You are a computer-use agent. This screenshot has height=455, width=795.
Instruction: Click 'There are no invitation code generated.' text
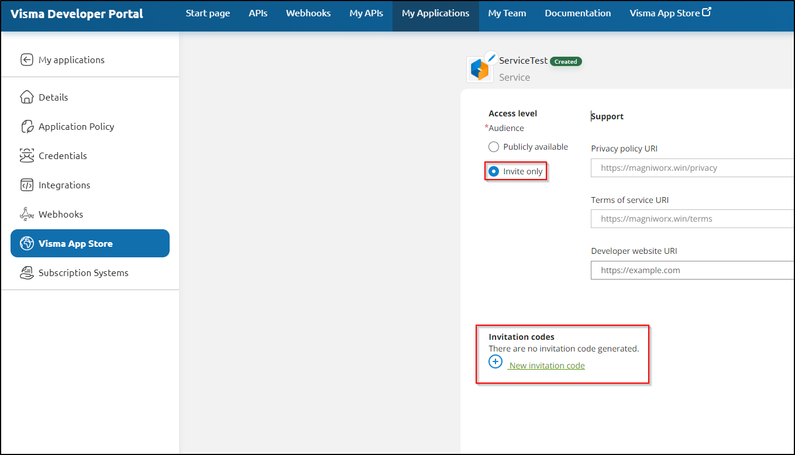click(564, 349)
